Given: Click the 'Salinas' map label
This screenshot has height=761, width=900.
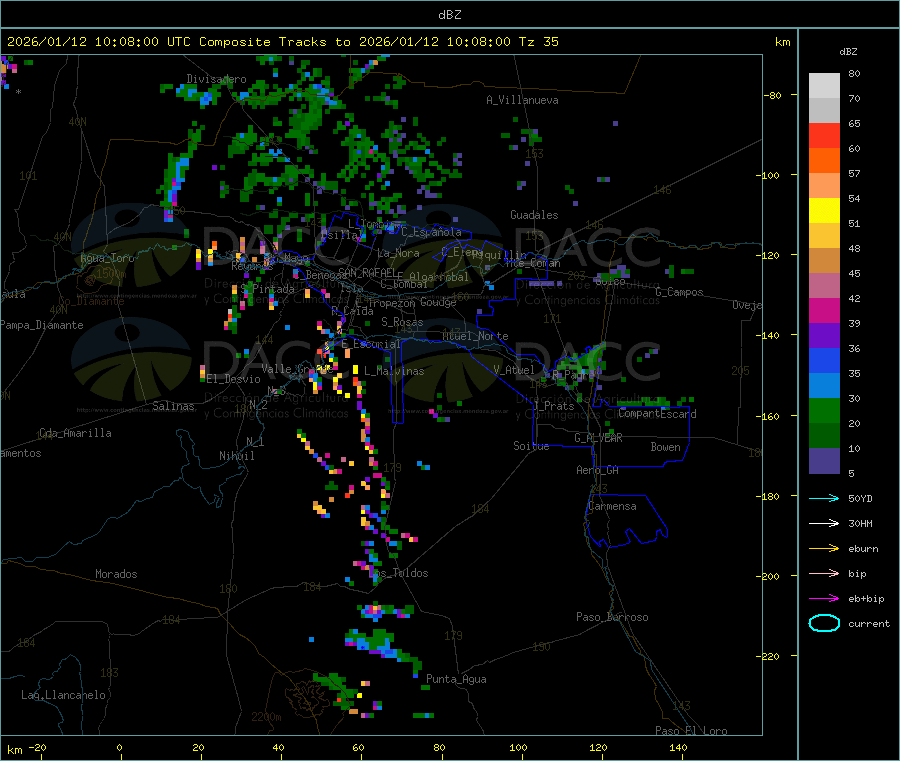Looking at the screenshot, I should (173, 406).
